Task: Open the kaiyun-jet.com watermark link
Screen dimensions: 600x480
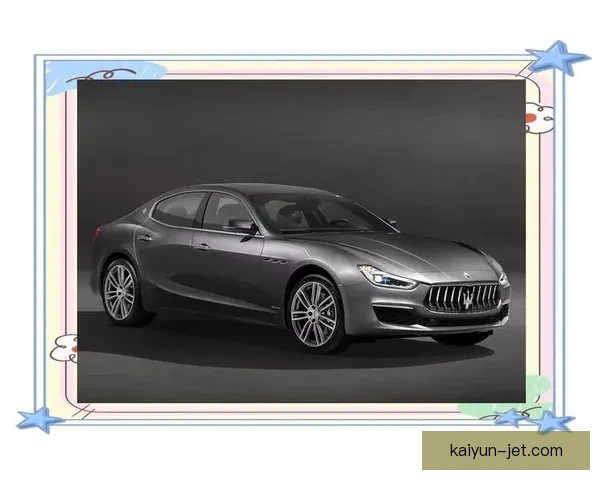Action: (506, 451)
